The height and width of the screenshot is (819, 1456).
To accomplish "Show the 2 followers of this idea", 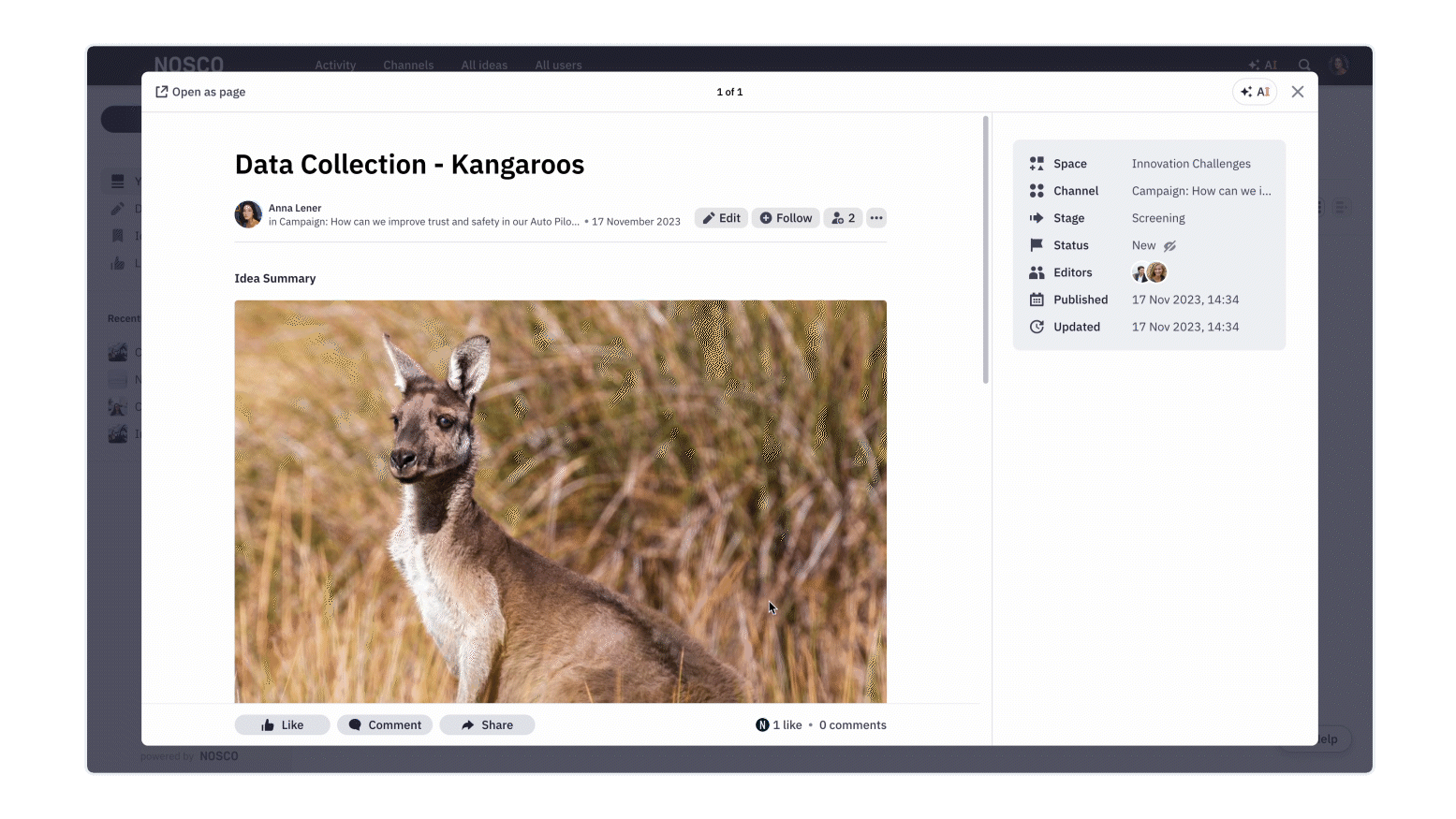I will click(x=843, y=218).
